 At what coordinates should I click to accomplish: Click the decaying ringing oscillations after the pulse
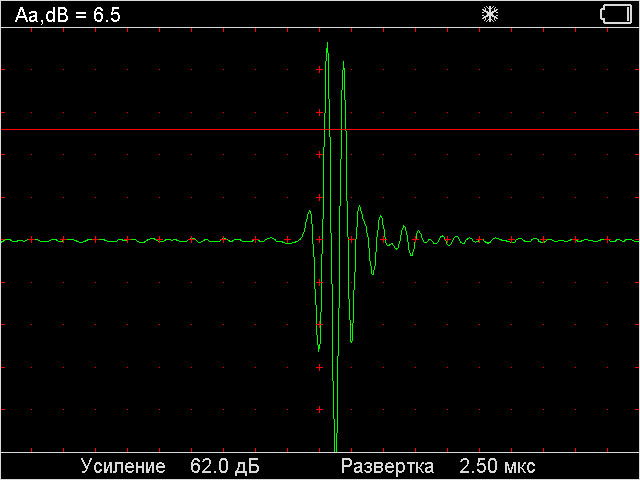pyautogui.click(x=404, y=236)
